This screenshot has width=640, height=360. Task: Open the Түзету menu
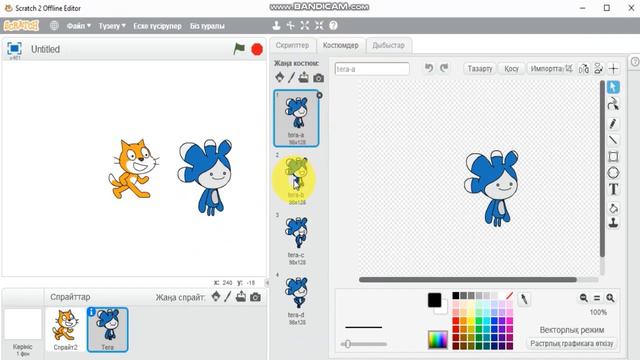pyautogui.click(x=112, y=26)
